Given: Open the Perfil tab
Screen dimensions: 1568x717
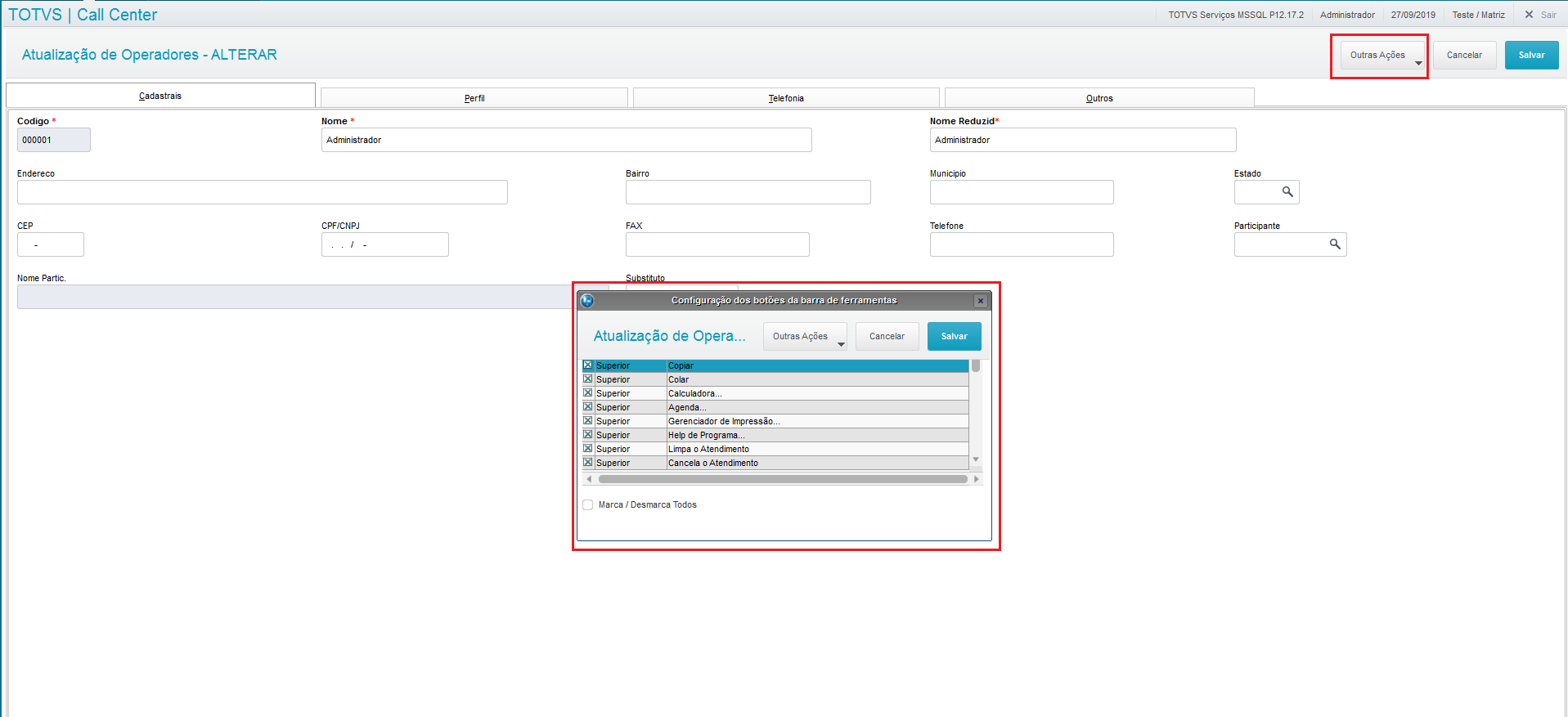Looking at the screenshot, I should (x=474, y=98).
